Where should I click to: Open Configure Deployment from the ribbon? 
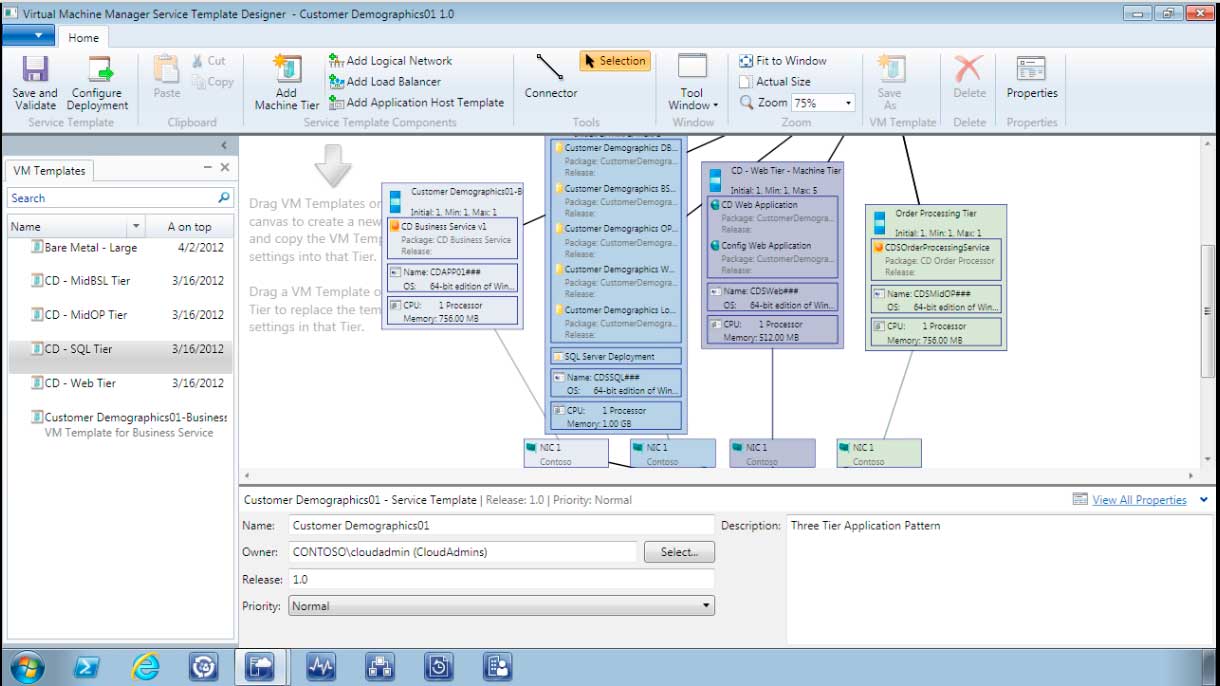pyautogui.click(x=98, y=82)
